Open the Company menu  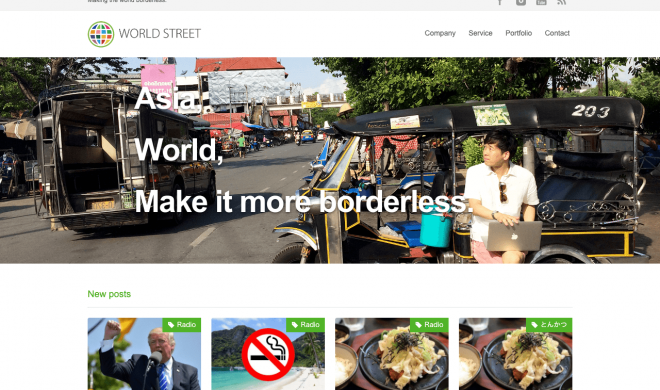(x=440, y=33)
